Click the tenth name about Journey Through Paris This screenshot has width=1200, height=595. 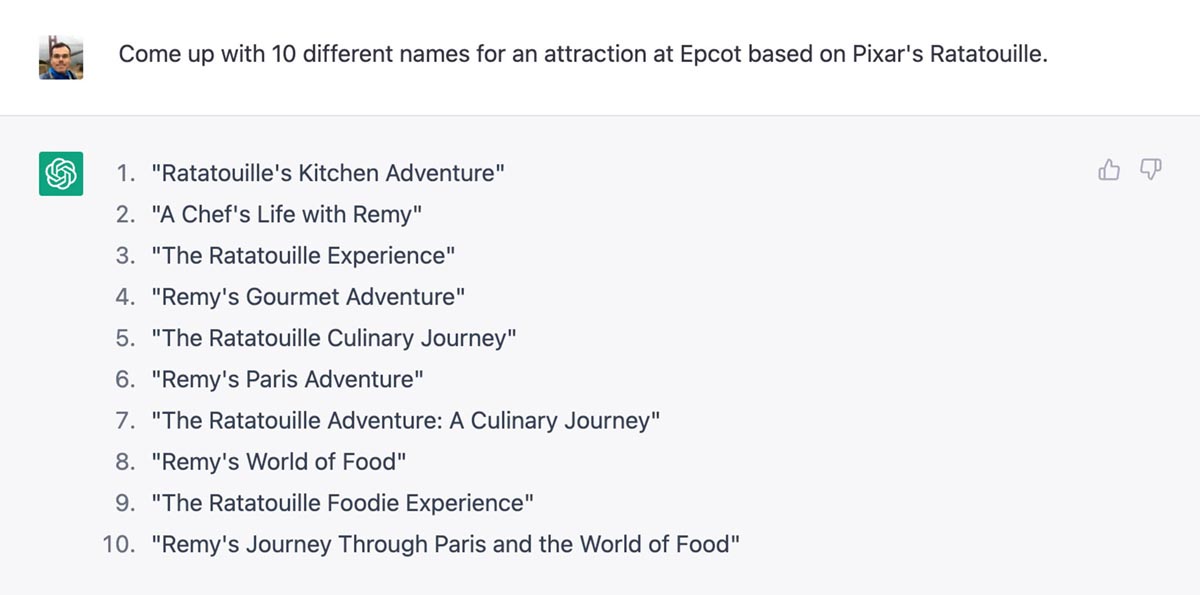point(445,545)
